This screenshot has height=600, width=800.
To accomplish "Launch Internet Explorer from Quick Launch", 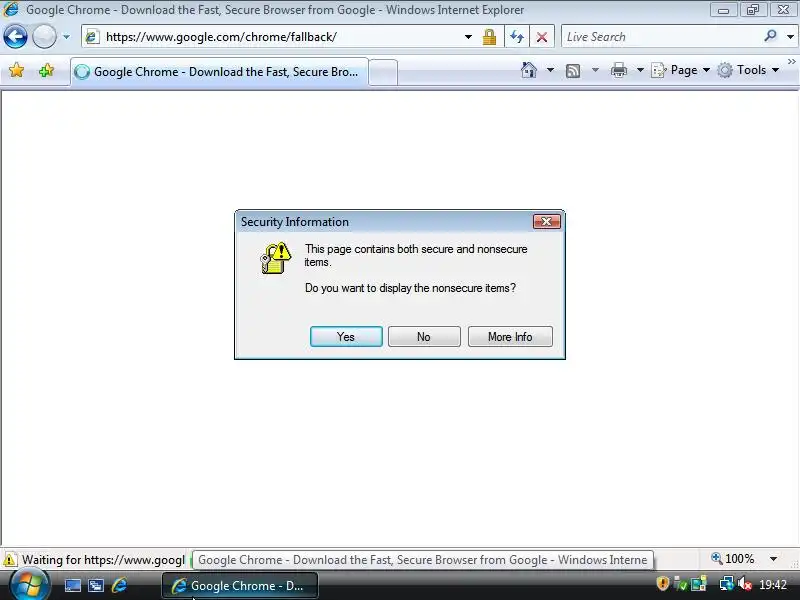I will click(x=120, y=585).
